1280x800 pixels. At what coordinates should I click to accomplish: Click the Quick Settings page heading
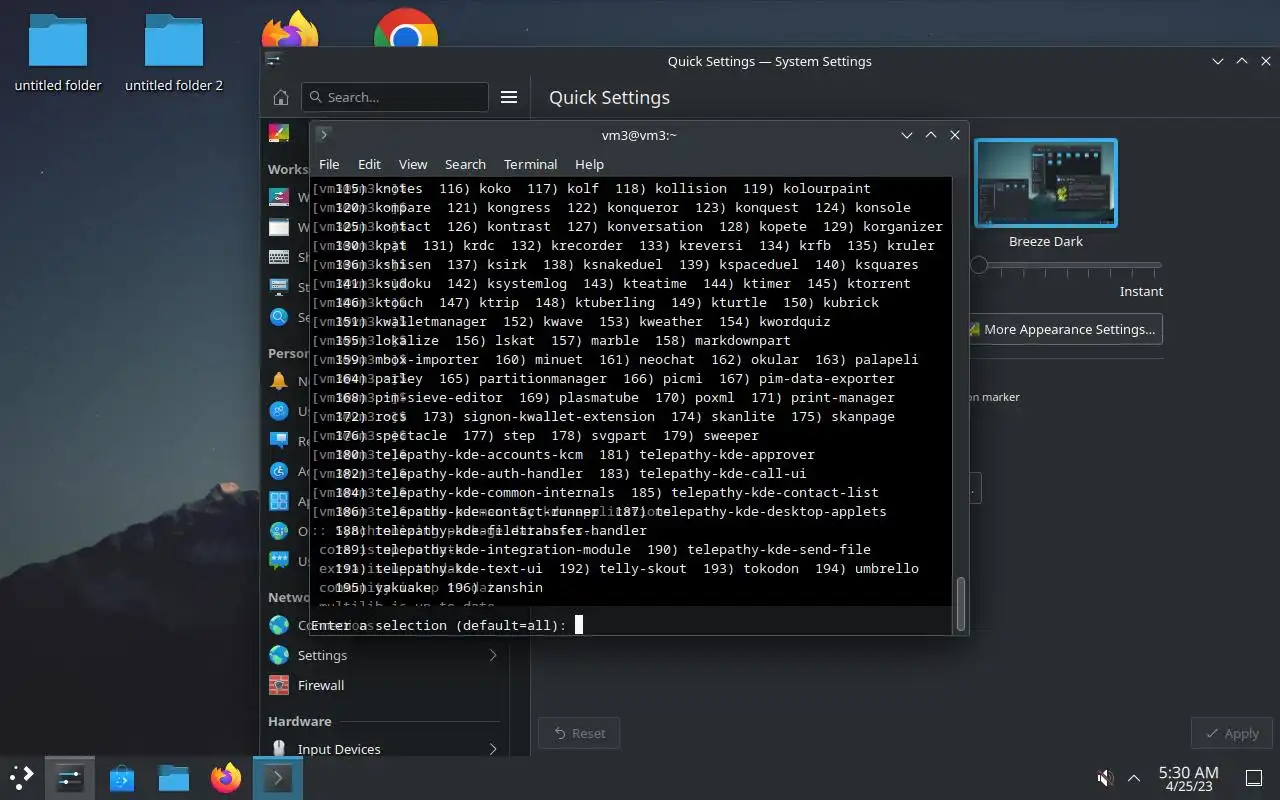tap(609, 97)
